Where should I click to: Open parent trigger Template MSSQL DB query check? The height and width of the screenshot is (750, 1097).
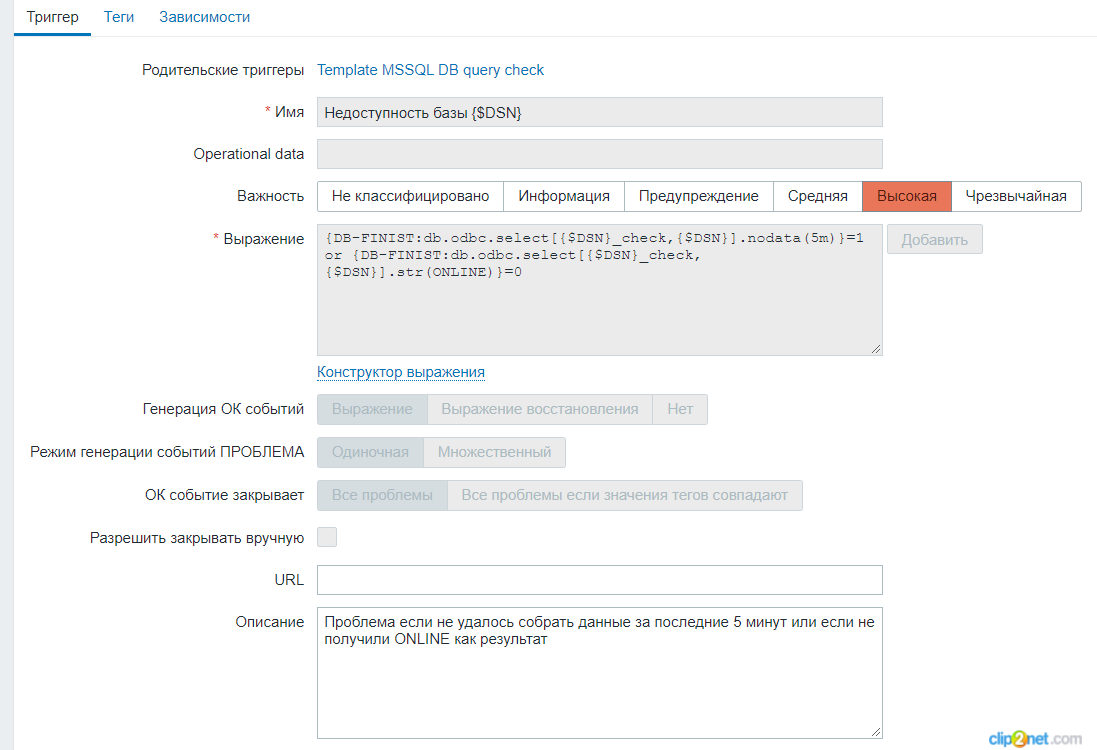point(430,70)
